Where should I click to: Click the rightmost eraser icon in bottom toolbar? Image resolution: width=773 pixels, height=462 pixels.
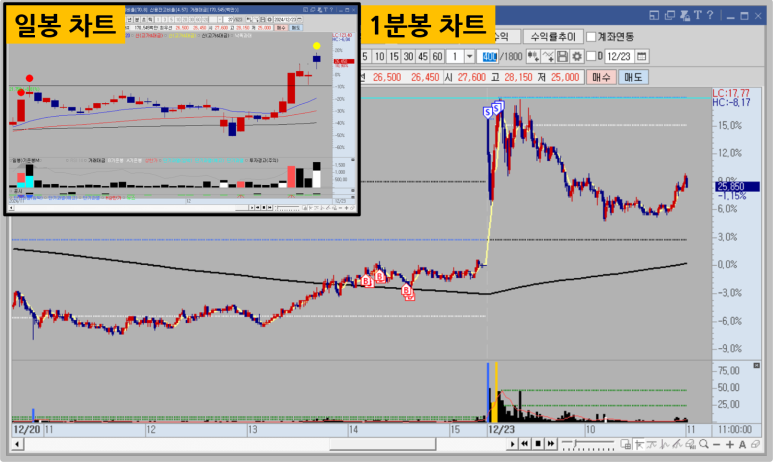click(756, 444)
